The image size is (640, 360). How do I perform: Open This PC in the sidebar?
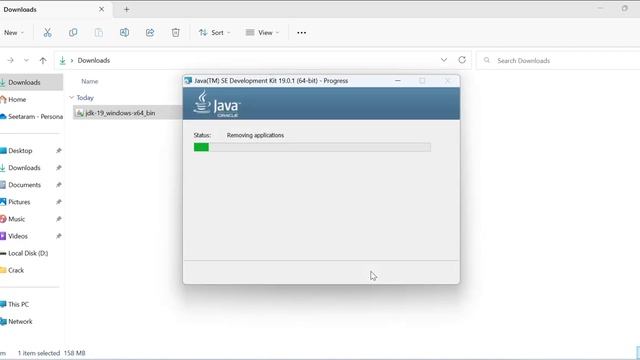18,304
